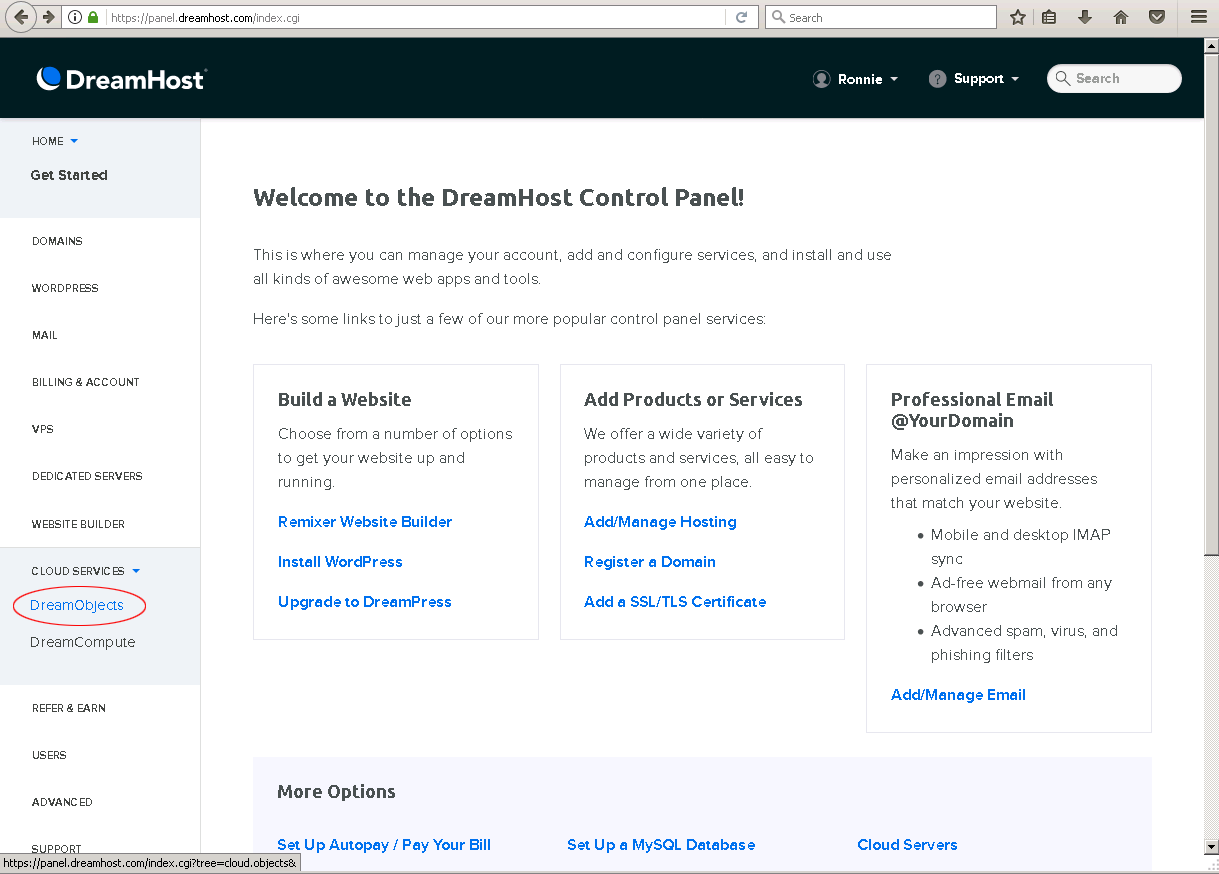Screen dimensions: 1219x874
Task: Click Remixer Website Builder link
Action: [x=365, y=522]
